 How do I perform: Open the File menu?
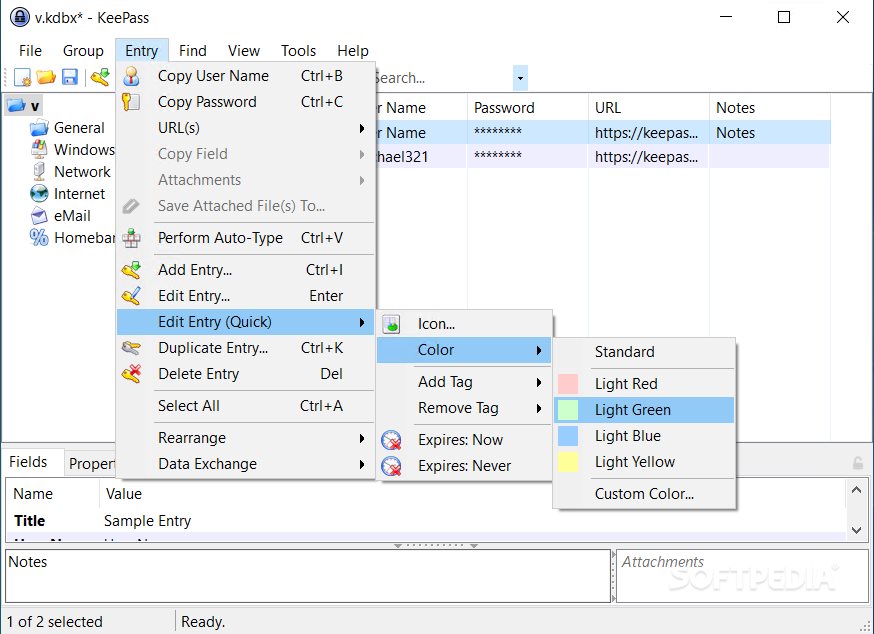[30, 51]
